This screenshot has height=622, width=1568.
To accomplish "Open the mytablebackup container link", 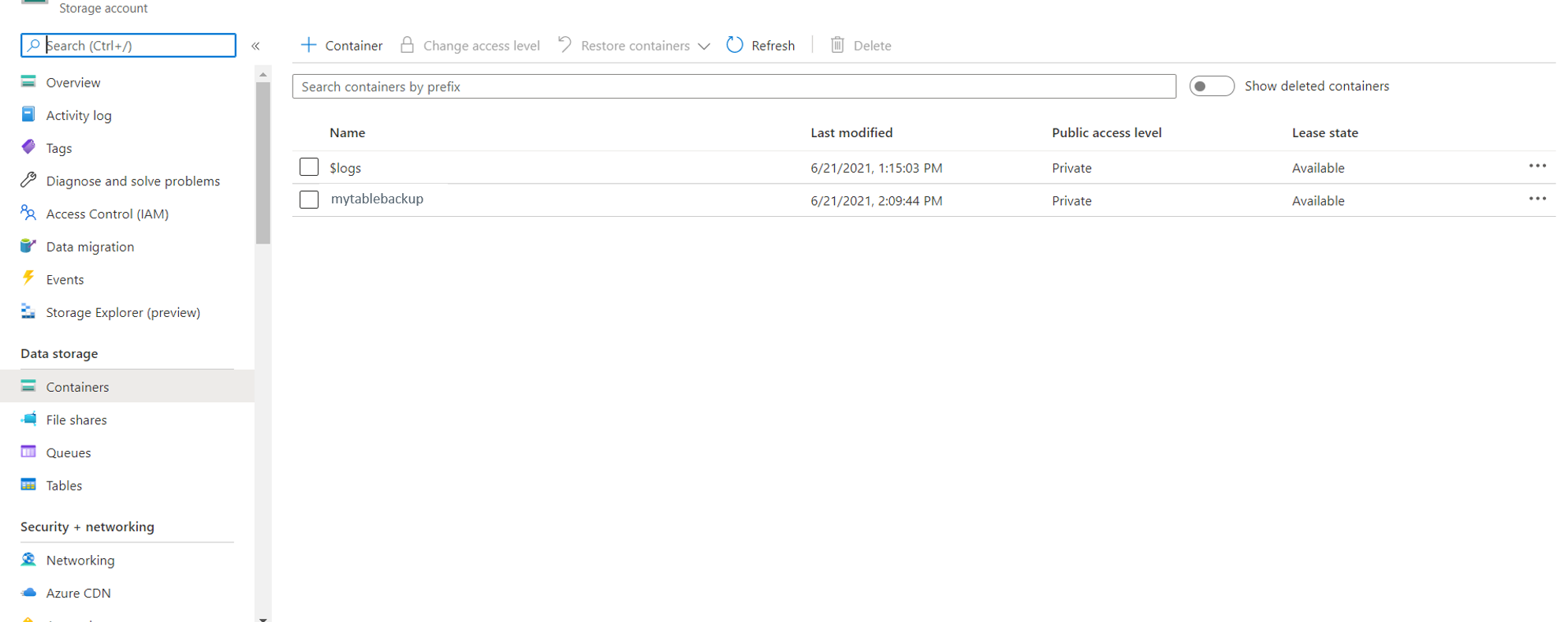I will [377, 199].
